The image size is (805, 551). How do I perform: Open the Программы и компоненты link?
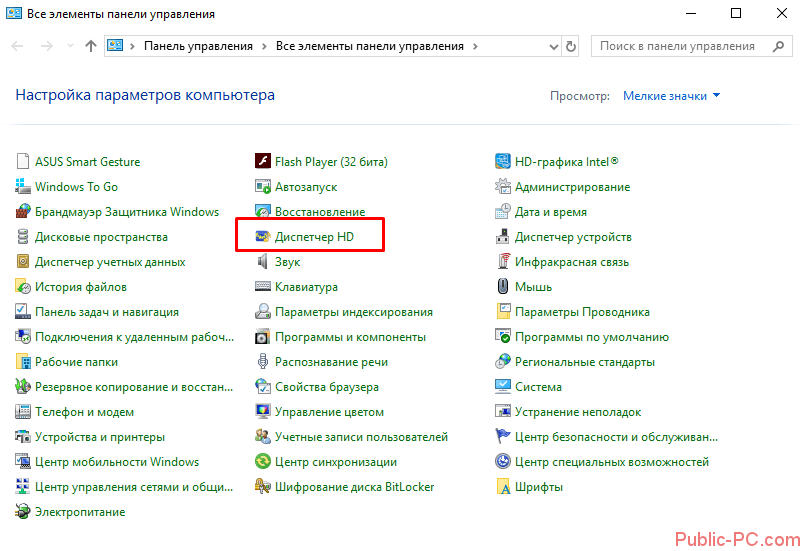[x=350, y=337]
